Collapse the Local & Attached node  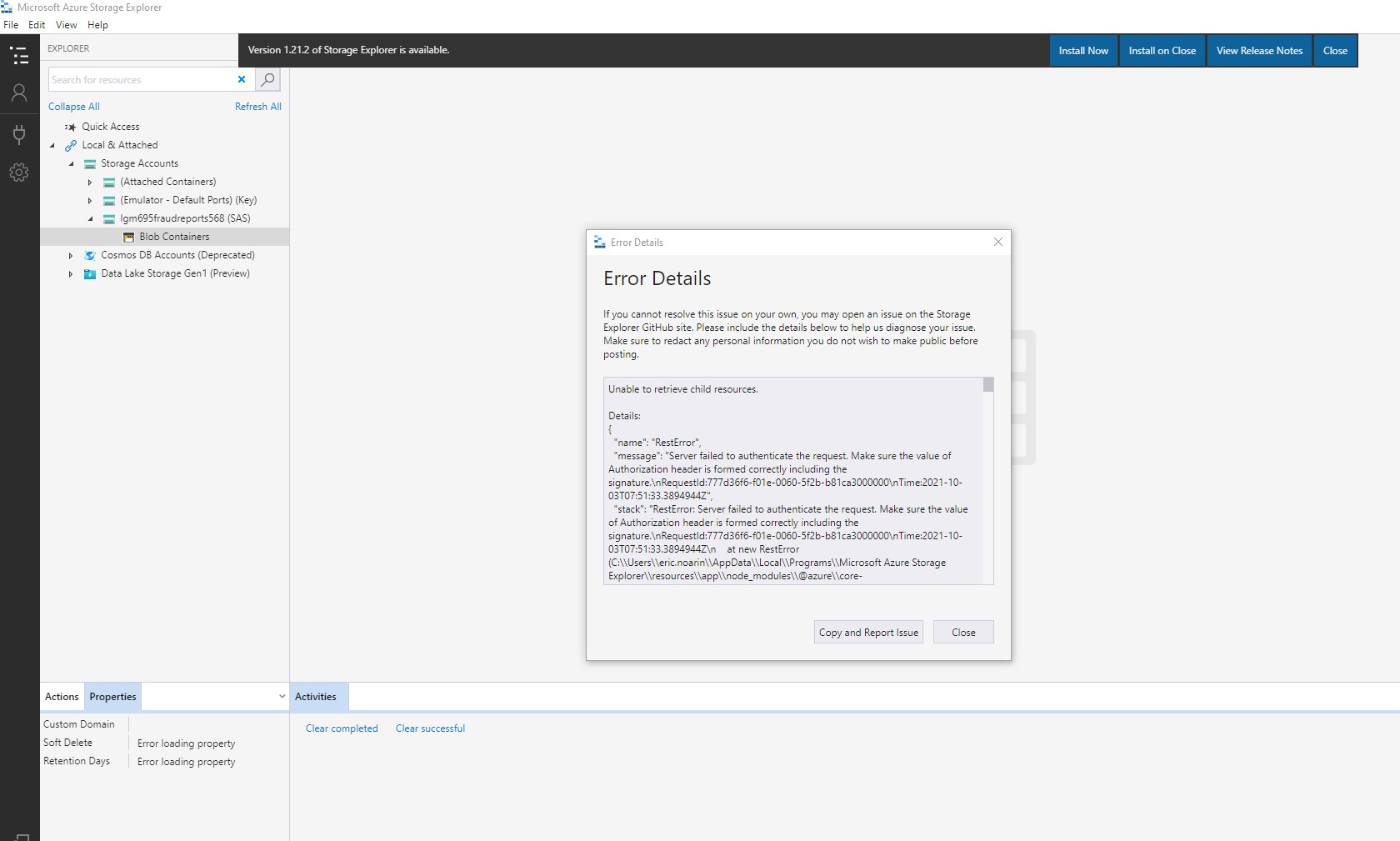click(52, 145)
